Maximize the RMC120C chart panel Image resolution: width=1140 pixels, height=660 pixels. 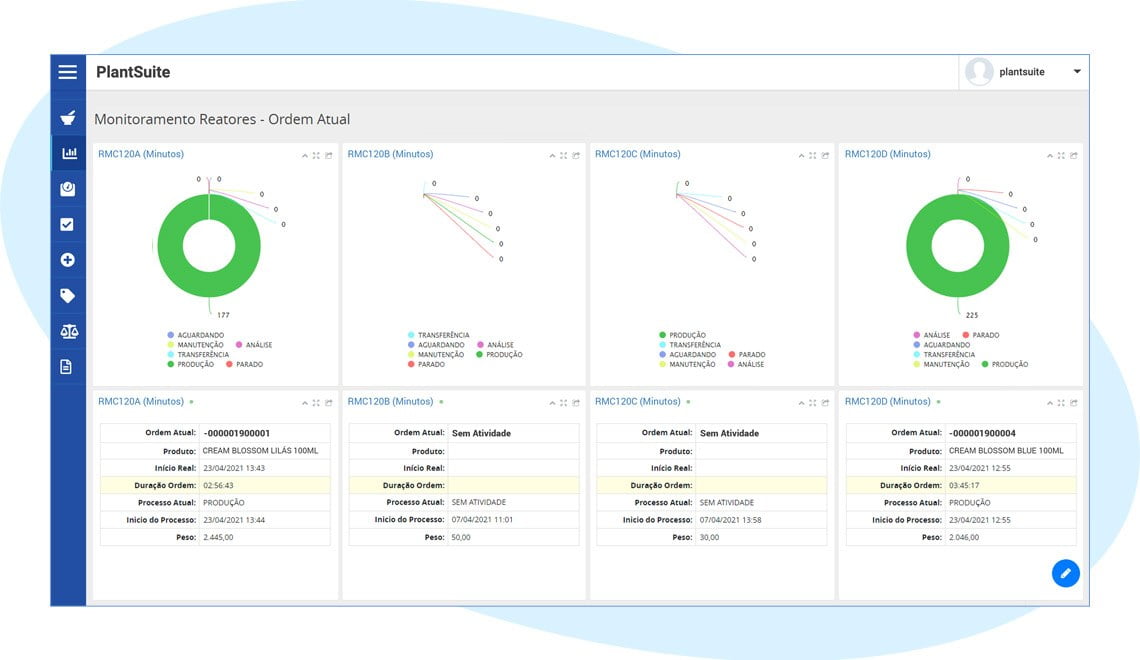pos(813,156)
